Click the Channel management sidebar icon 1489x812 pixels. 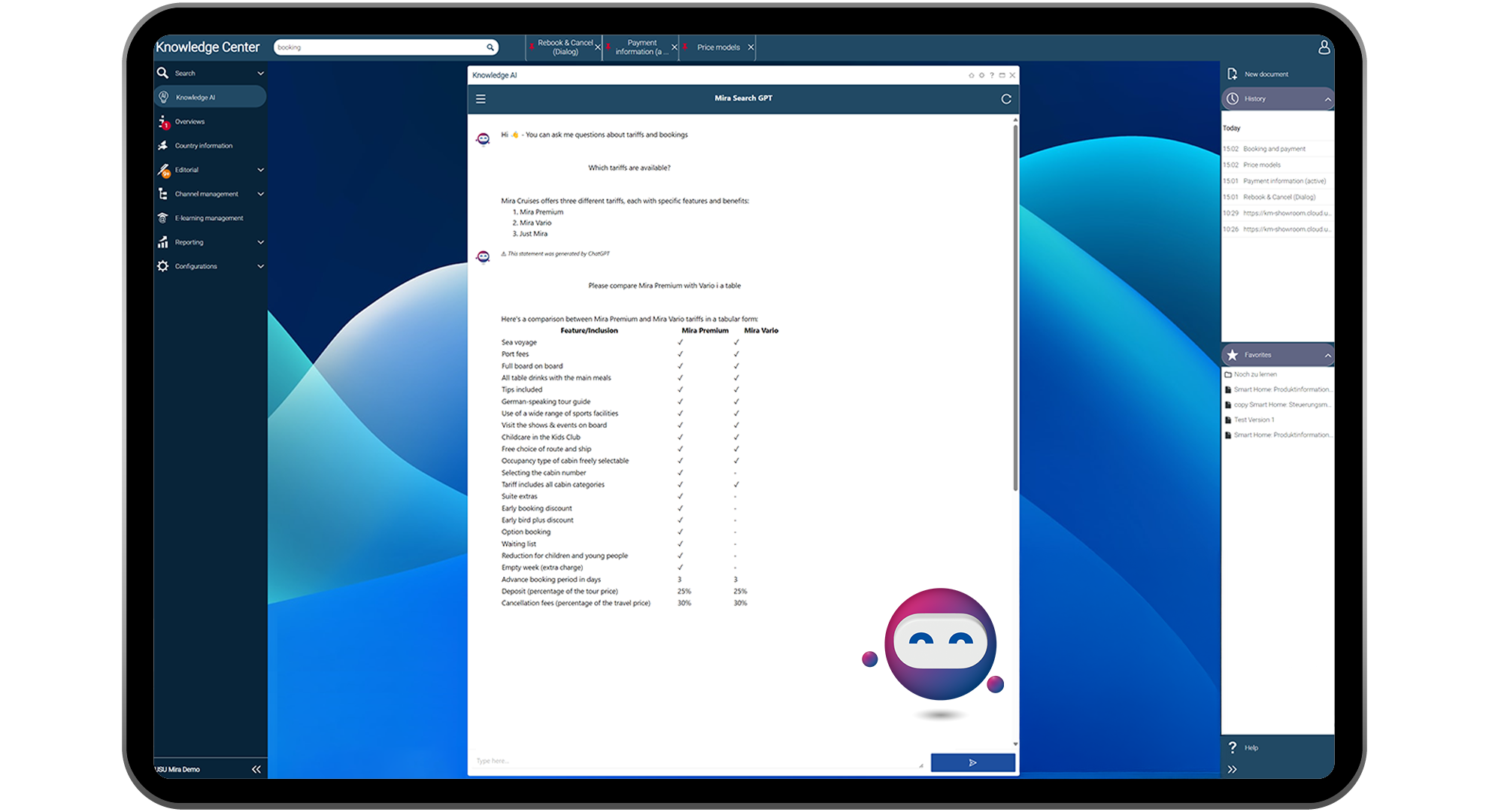[162, 194]
